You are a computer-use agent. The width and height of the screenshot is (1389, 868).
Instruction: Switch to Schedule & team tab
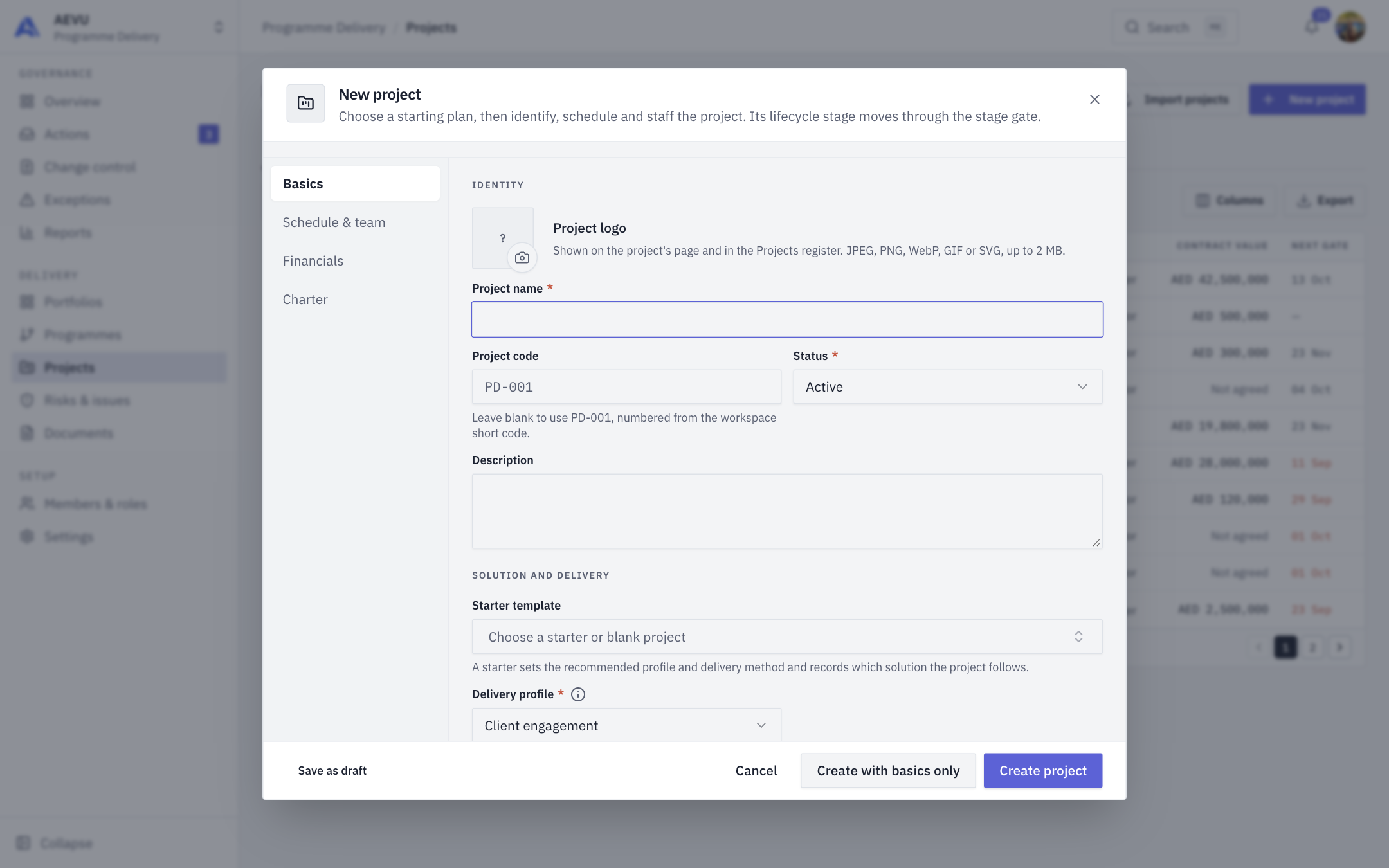(x=356, y=222)
